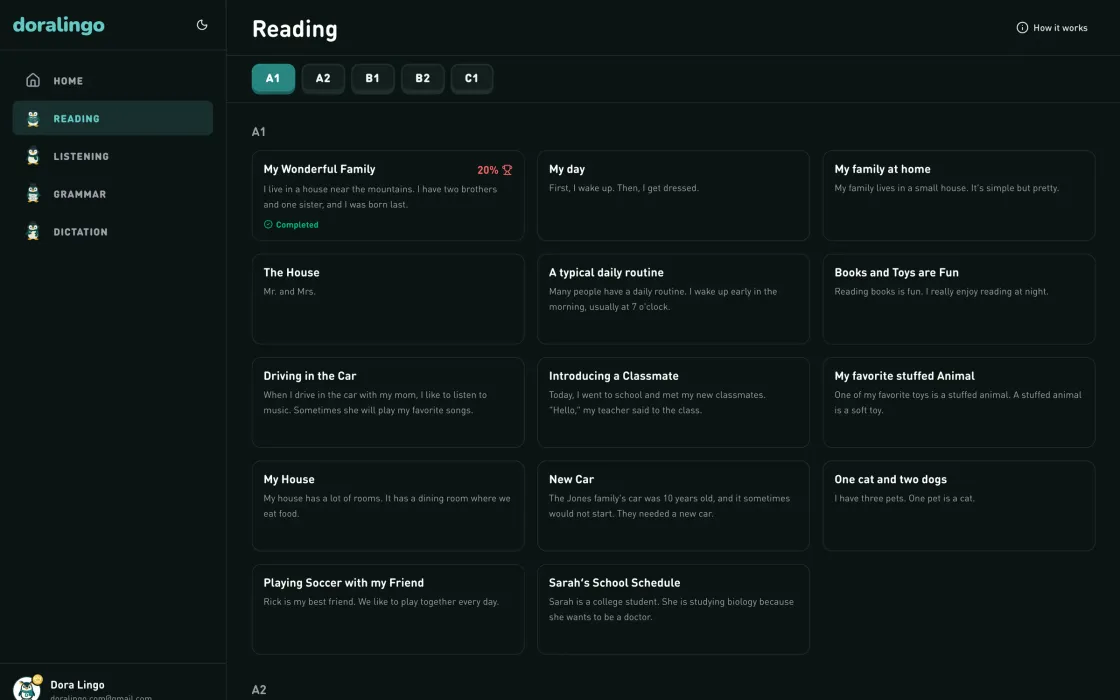Toggle dark mode moon icon
The image size is (1120, 700).
click(202, 25)
